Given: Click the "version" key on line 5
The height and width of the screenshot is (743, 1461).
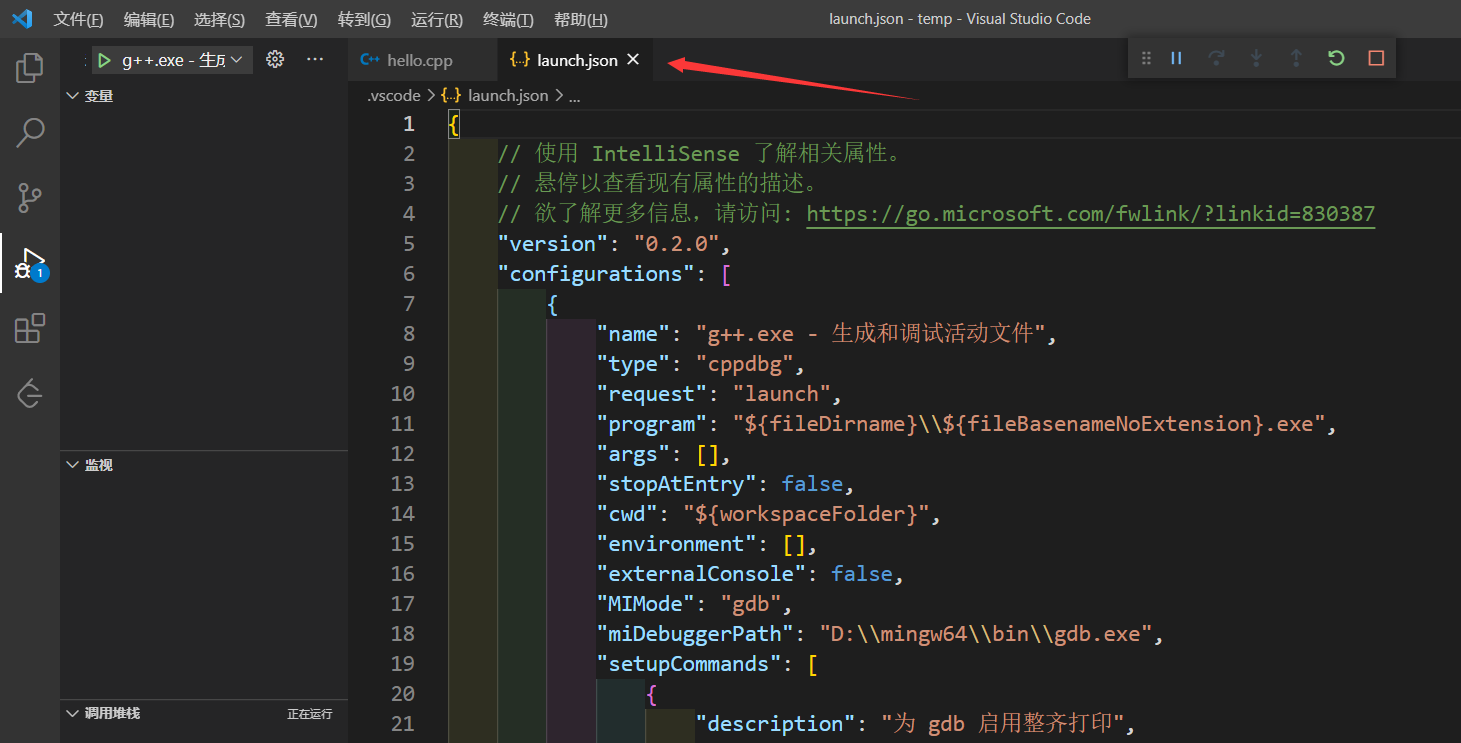Looking at the screenshot, I should 553,244.
